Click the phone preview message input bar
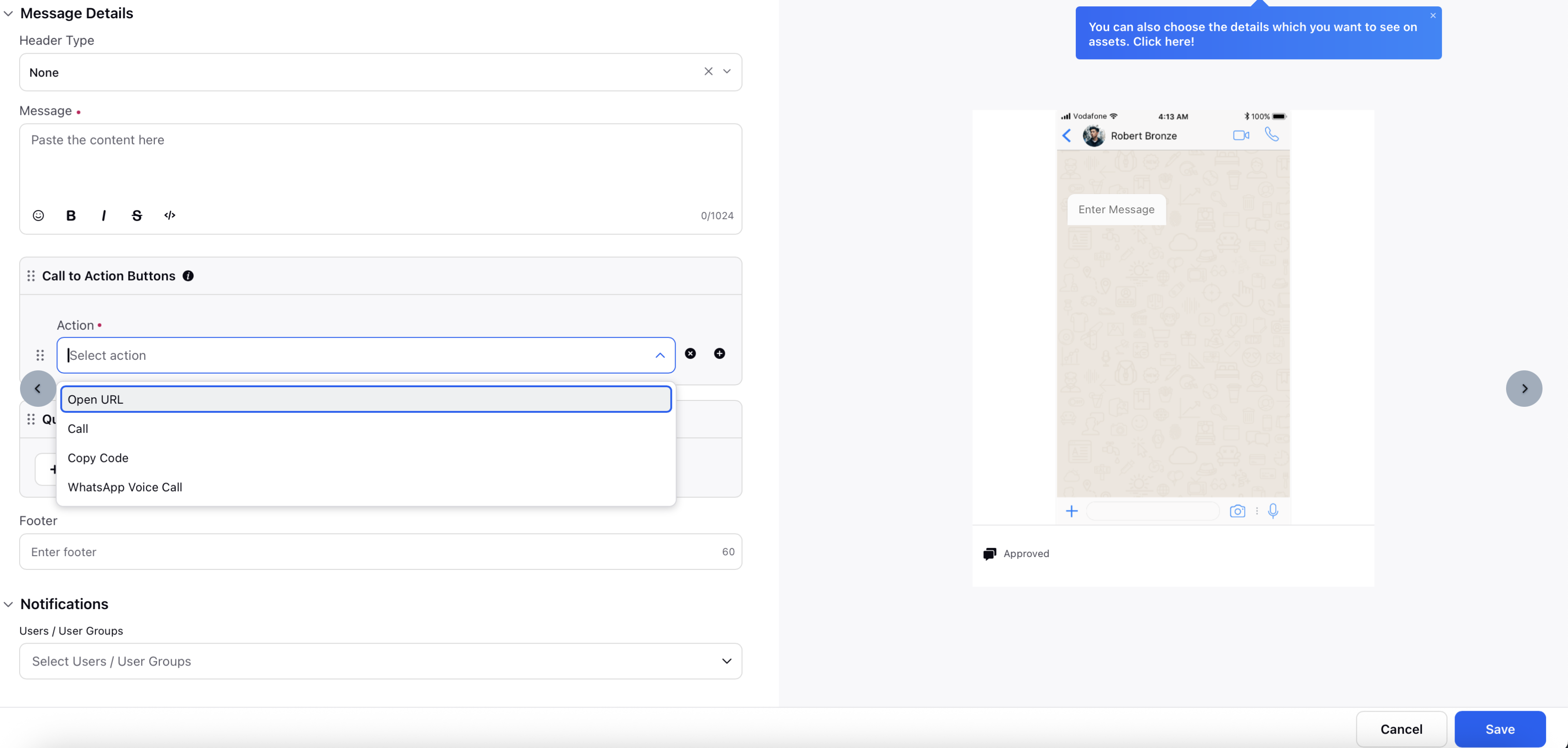Image resolution: width=1568 pixels, height=748 pixels. 1153,512
